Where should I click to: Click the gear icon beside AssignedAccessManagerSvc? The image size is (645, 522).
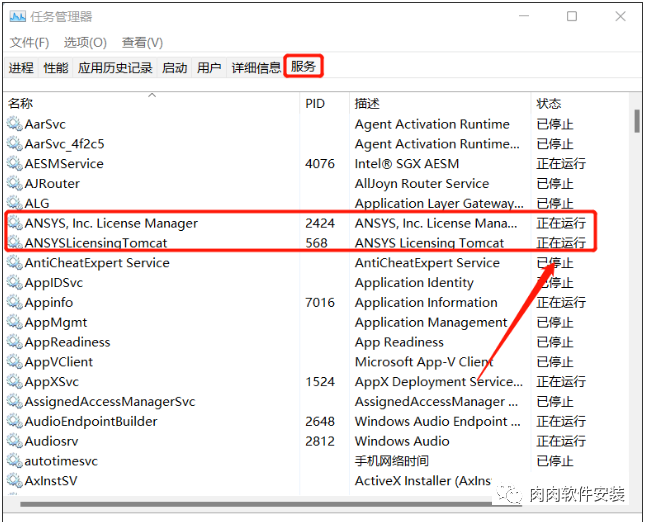(14, 401)
